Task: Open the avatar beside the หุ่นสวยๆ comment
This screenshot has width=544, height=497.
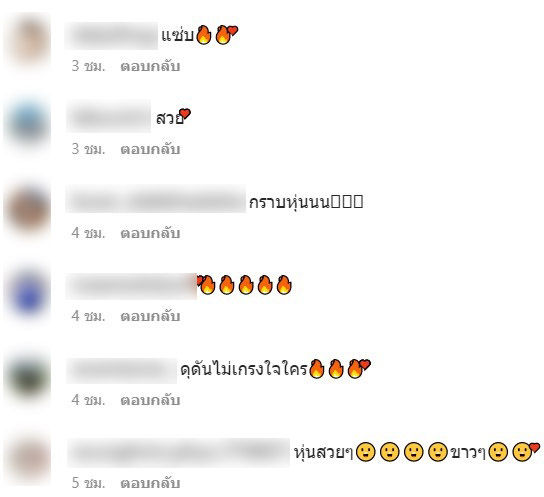Action: [28, 459]
